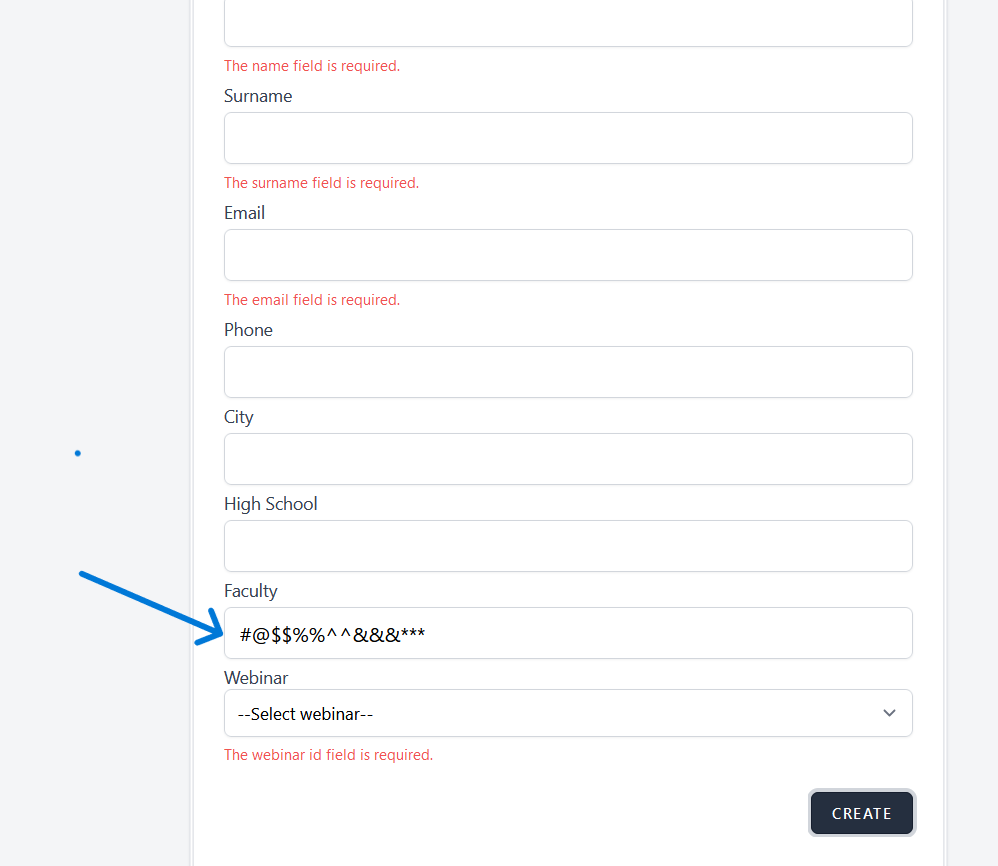Click the High School input box
The image size is (998, 866).
click(x=568, y=546)
